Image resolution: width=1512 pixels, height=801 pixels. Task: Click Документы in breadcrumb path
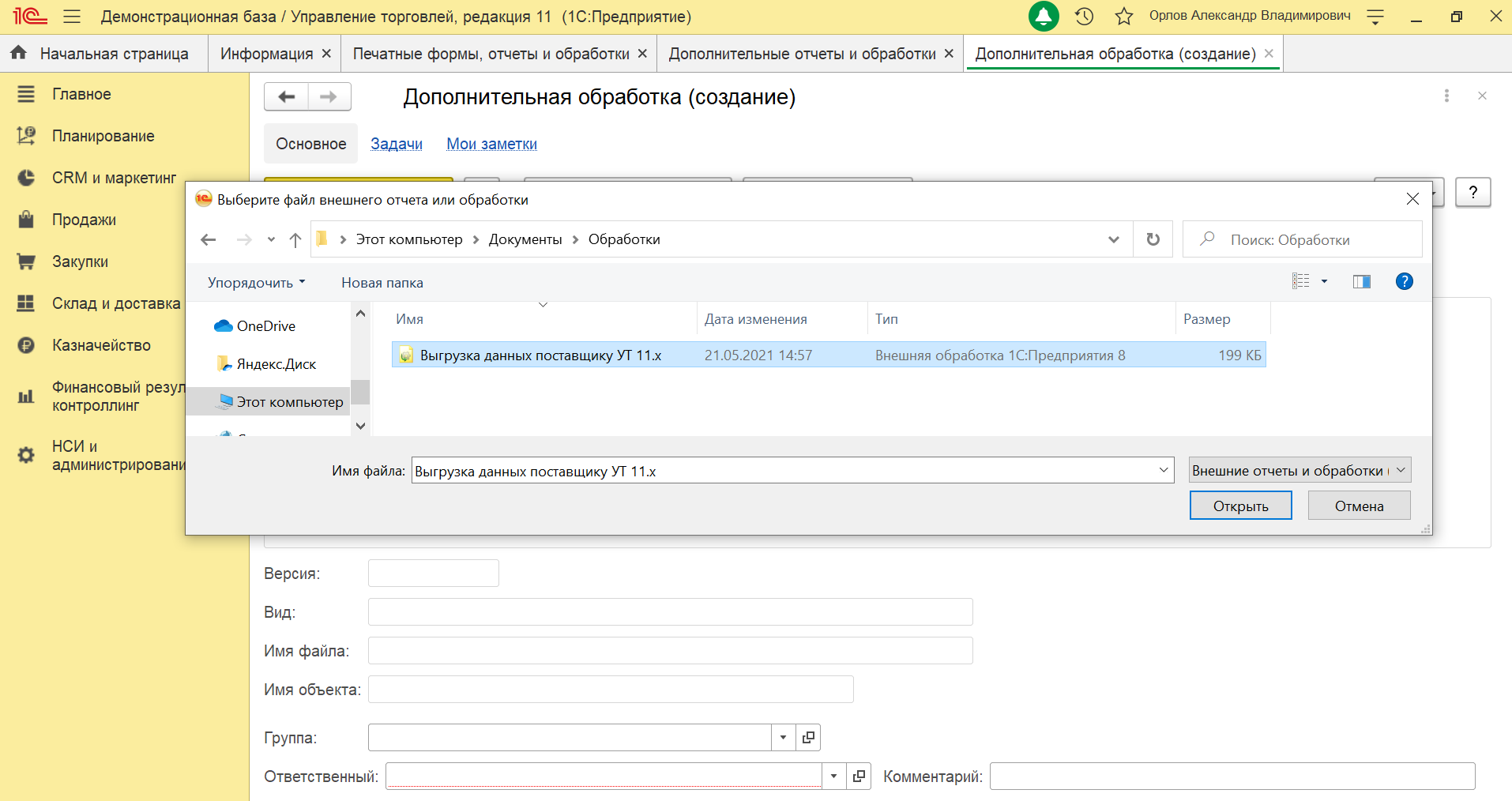pos(525,239)
